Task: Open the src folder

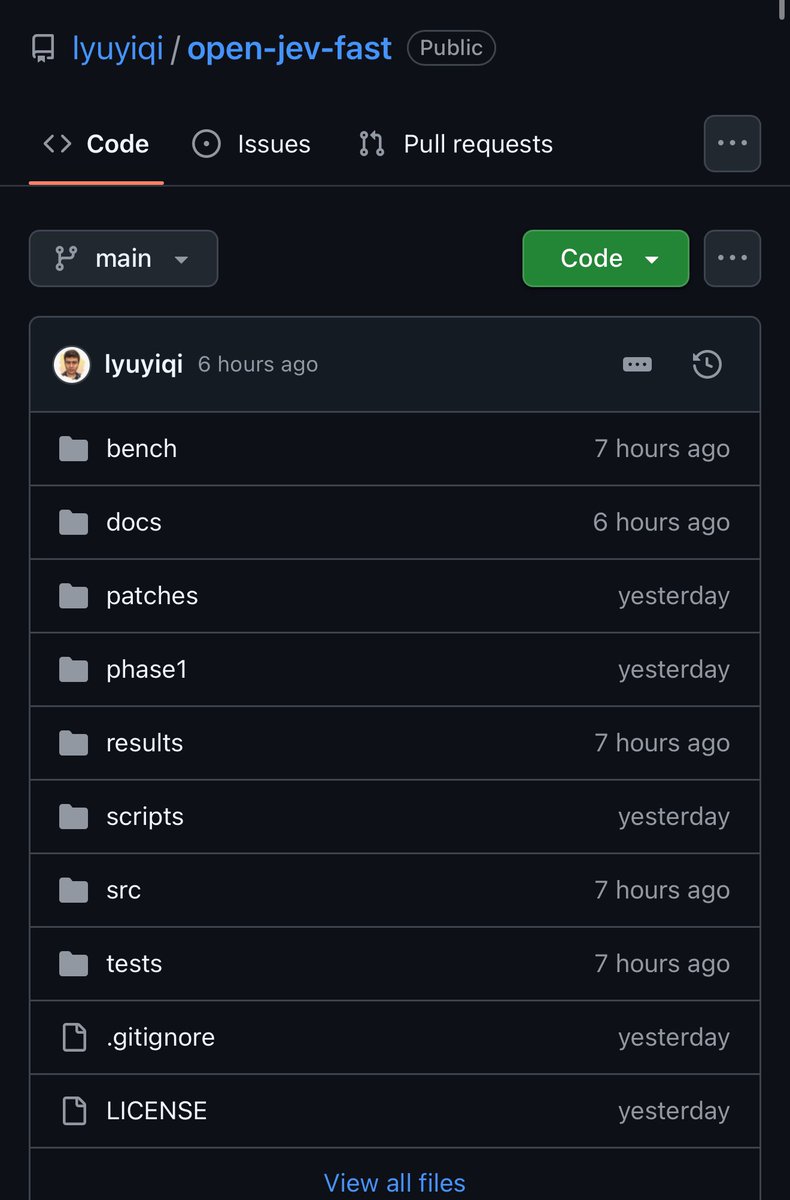Action: [x=123, y=890]
